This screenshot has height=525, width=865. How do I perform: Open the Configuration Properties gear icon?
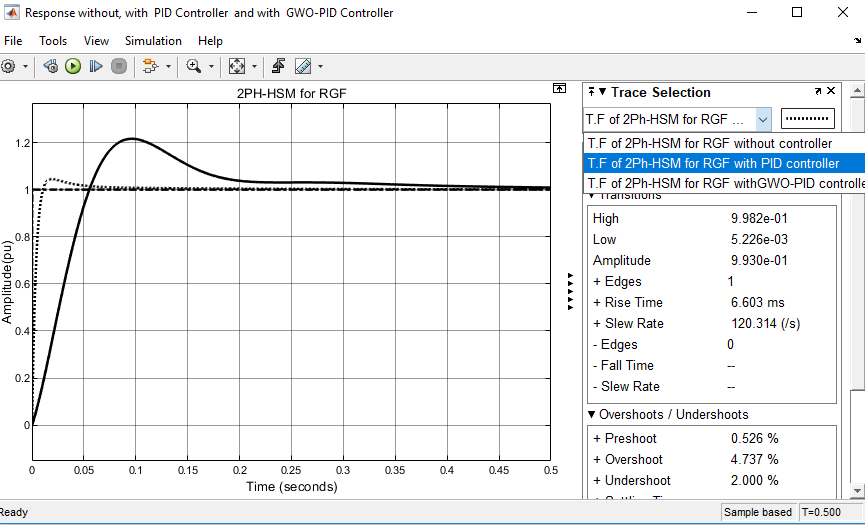tap(8, 67)
